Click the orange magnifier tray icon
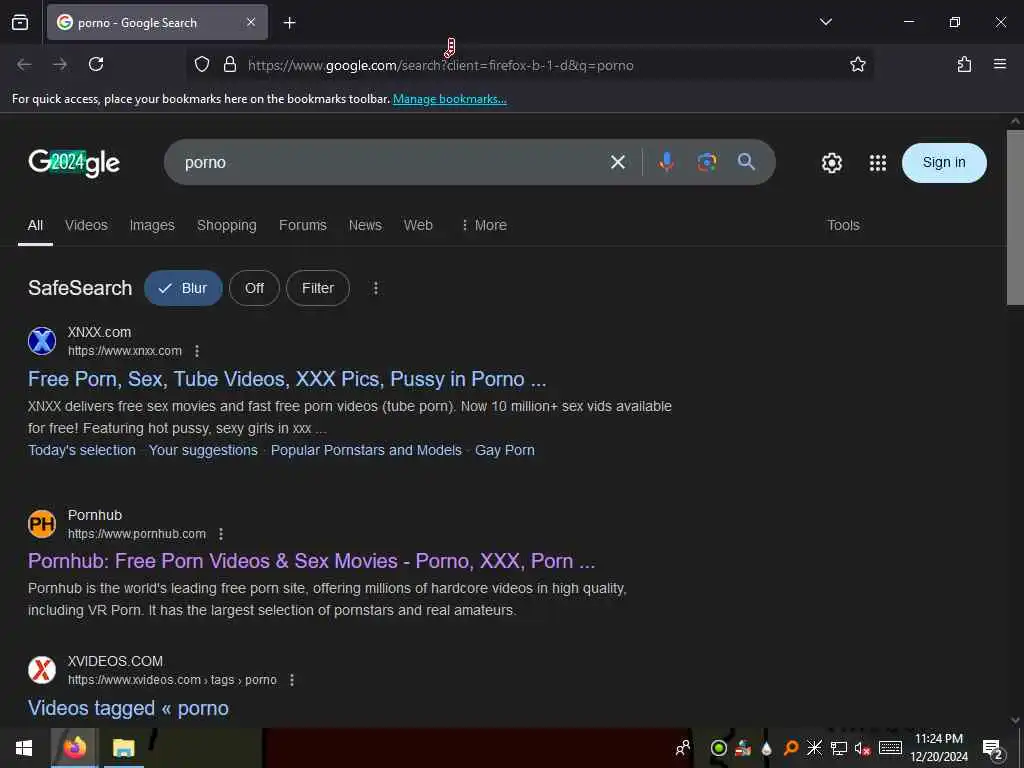This screenshot has height=768, width=1024. [x=791, y=748]
